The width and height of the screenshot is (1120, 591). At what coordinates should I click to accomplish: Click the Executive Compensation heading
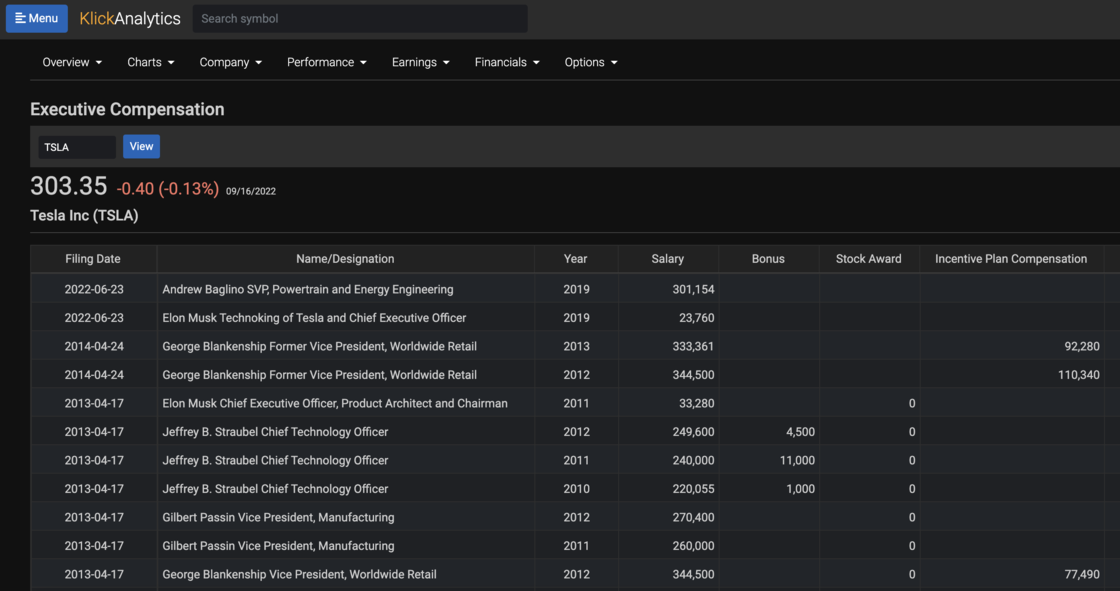[x=127, y=109]
